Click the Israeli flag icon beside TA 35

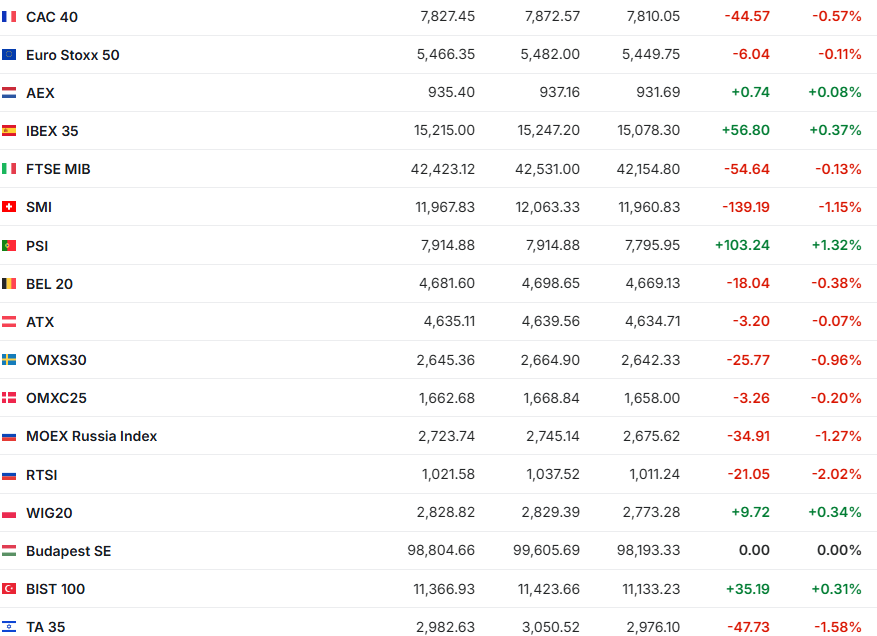[x=9, y=627]
